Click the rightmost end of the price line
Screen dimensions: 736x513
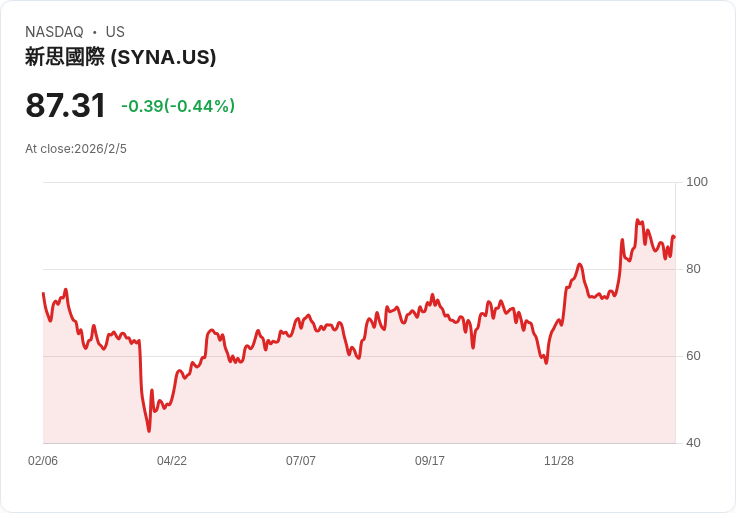[x=674, y=237]
